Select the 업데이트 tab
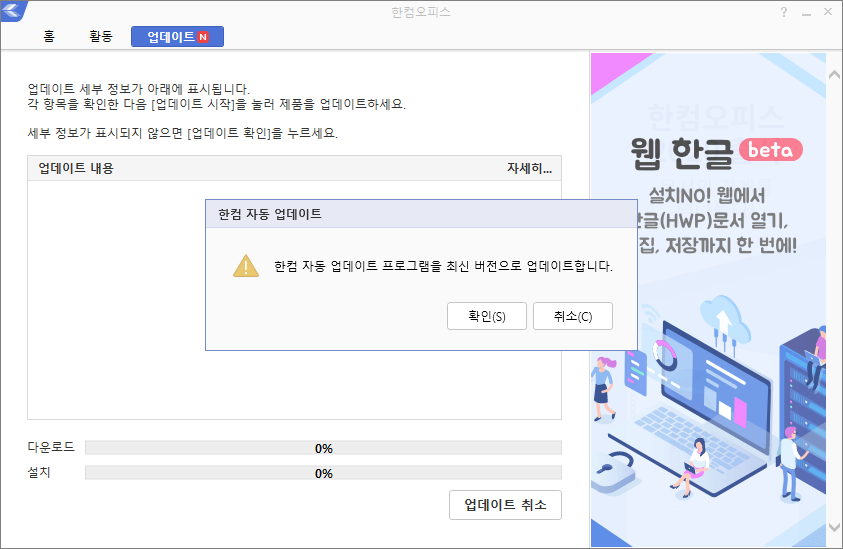843x549 pixels. coord(177,37)
